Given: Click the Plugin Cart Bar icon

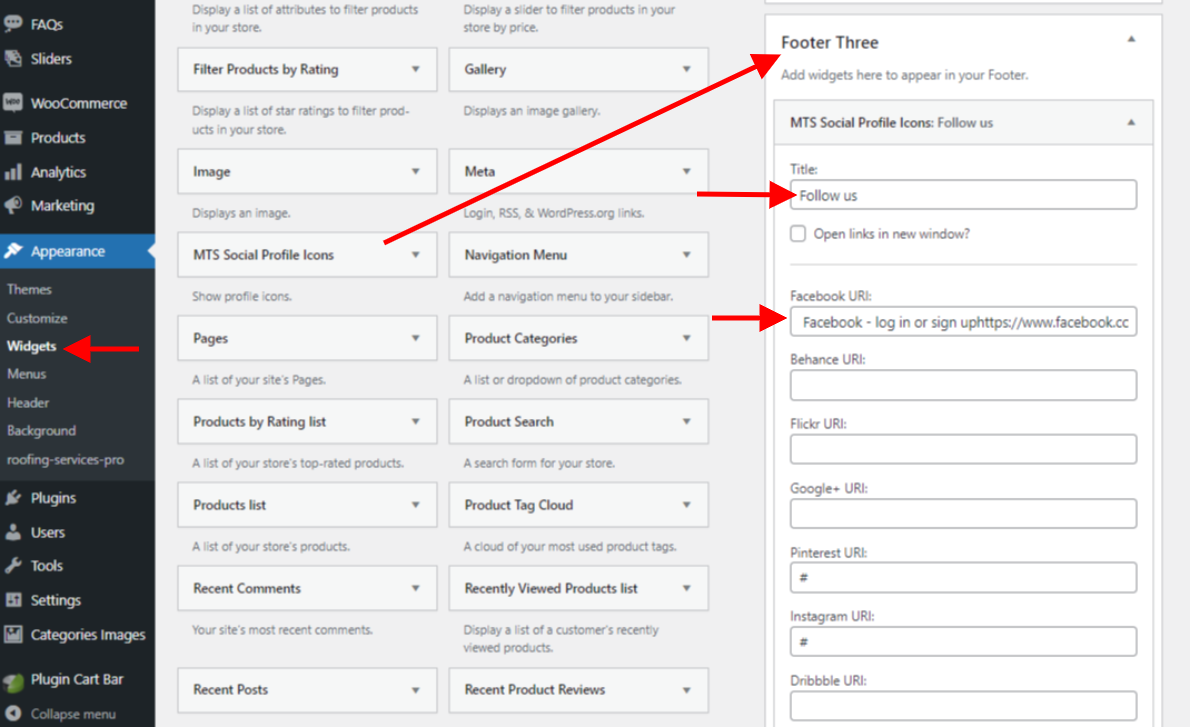Looking at the screenshot, I should pos(13,681).
